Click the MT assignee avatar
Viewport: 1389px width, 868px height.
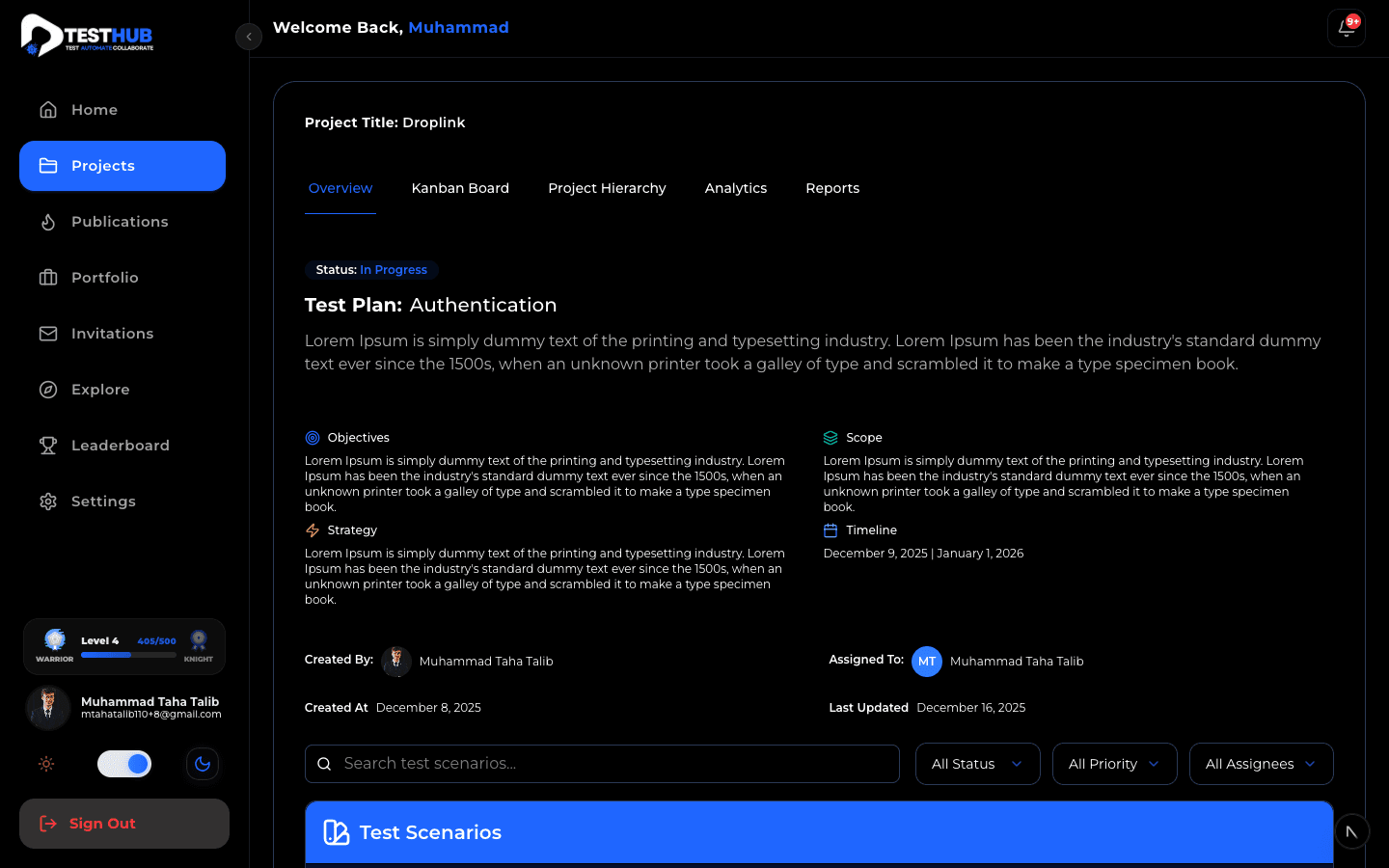(927, 662)
